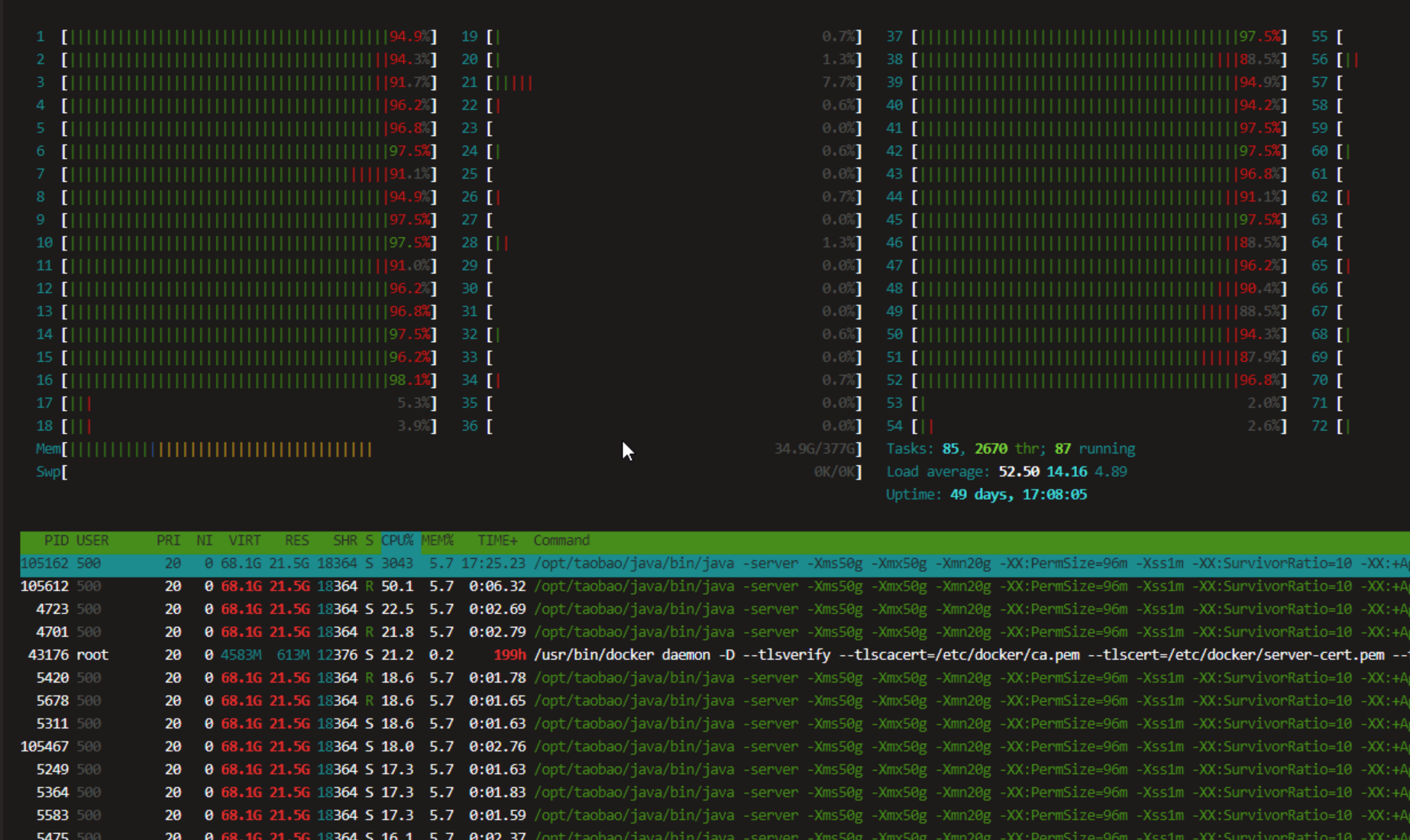Click the 90.4% reading on CPU 48
The height and width of the screenshot is (840, 1410).
coord(1260,289)
